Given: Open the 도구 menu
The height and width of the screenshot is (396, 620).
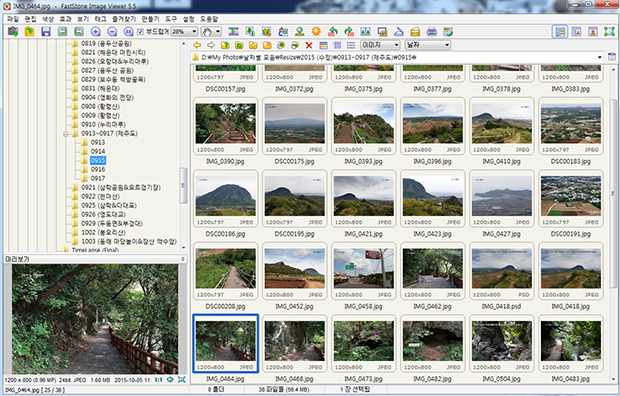Looking at the screenshot, I should tap(171, 19).
